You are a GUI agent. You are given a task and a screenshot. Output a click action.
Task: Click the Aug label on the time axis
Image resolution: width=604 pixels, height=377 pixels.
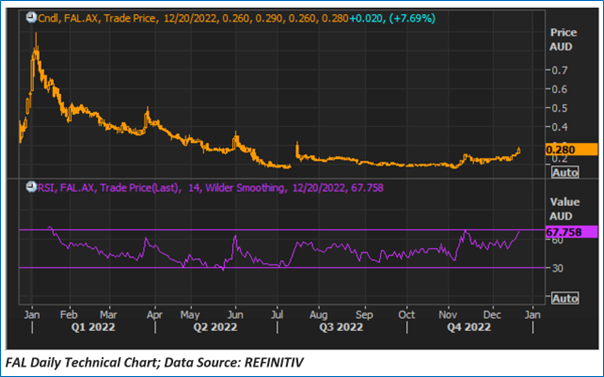click(318, 315)
